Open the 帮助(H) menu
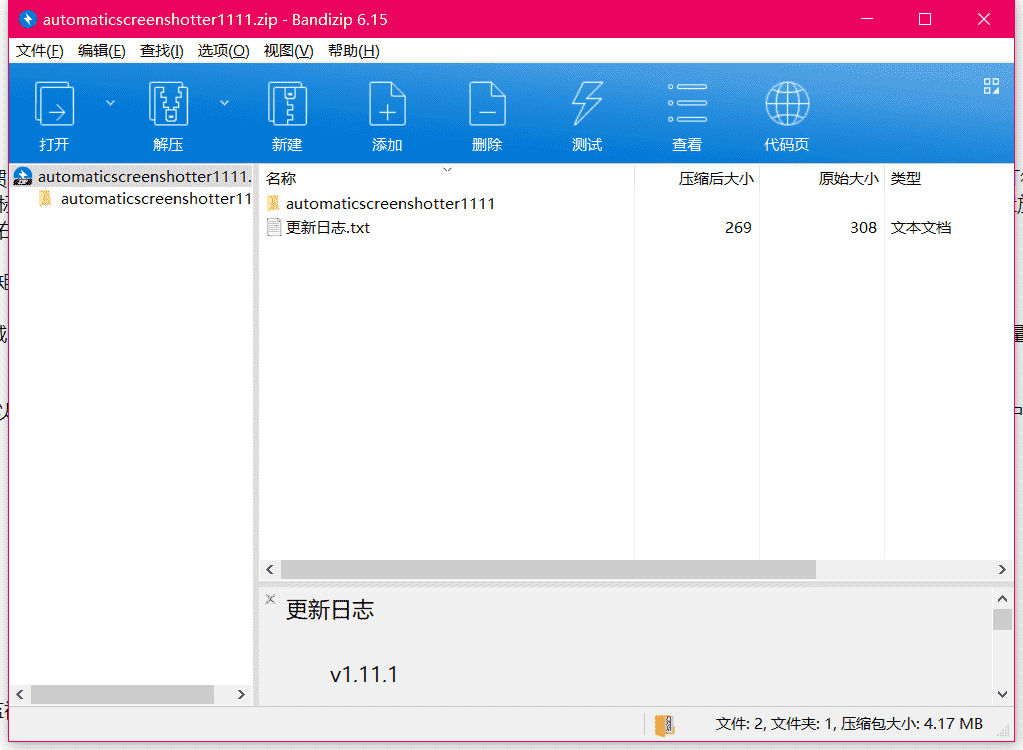This screenshot has height=750, width=1023. click(354, 51)
